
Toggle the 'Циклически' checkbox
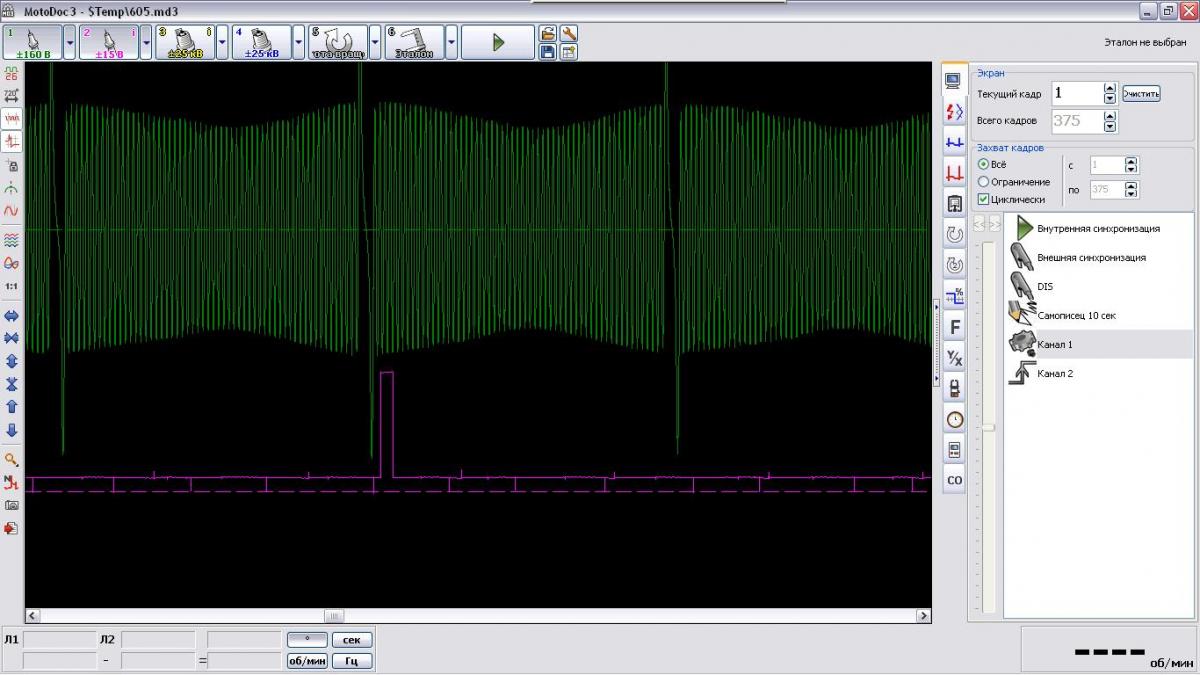(983, 199)
